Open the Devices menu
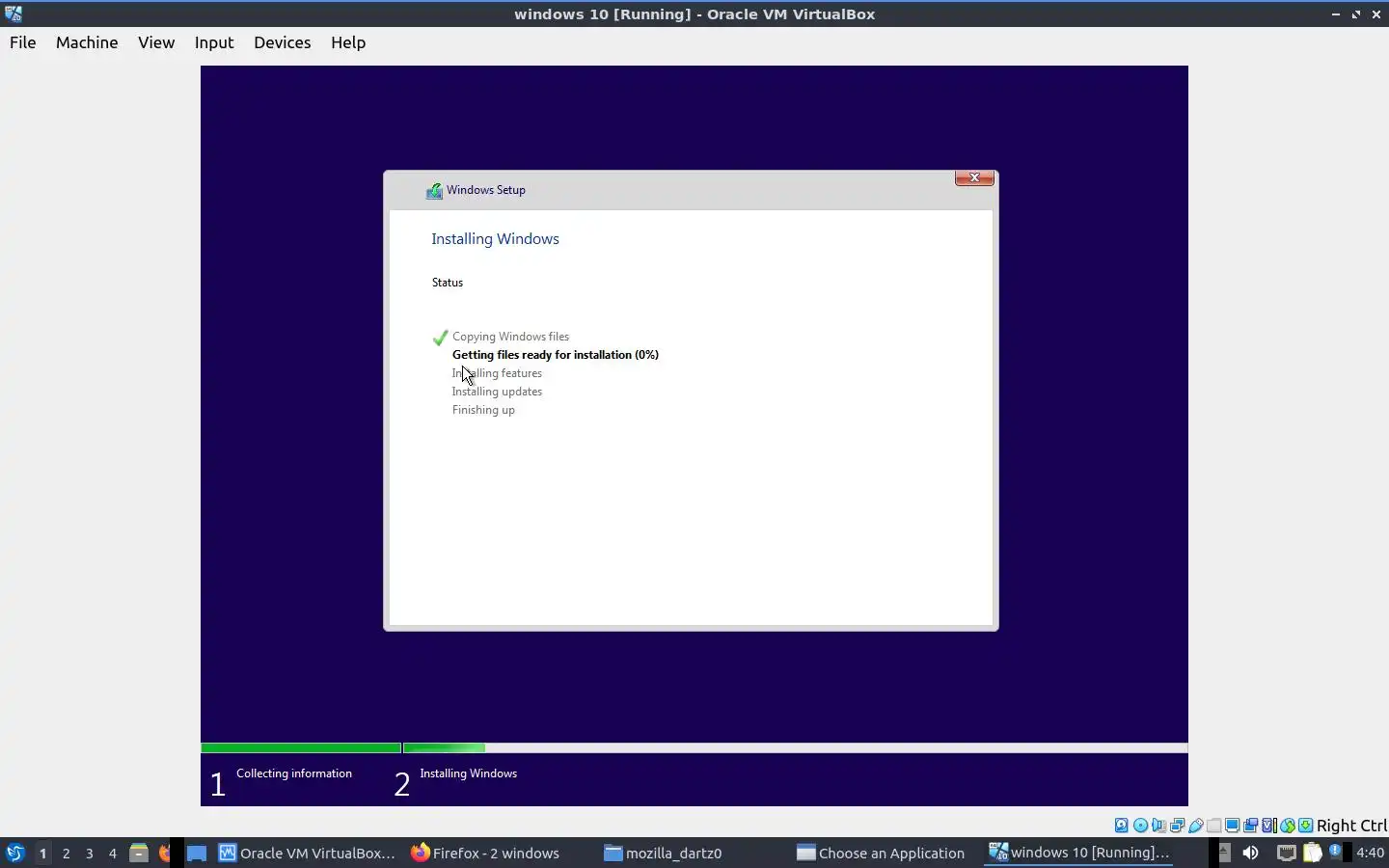Viewport: 1389px width, 868px height. click(x=283, y=42)
